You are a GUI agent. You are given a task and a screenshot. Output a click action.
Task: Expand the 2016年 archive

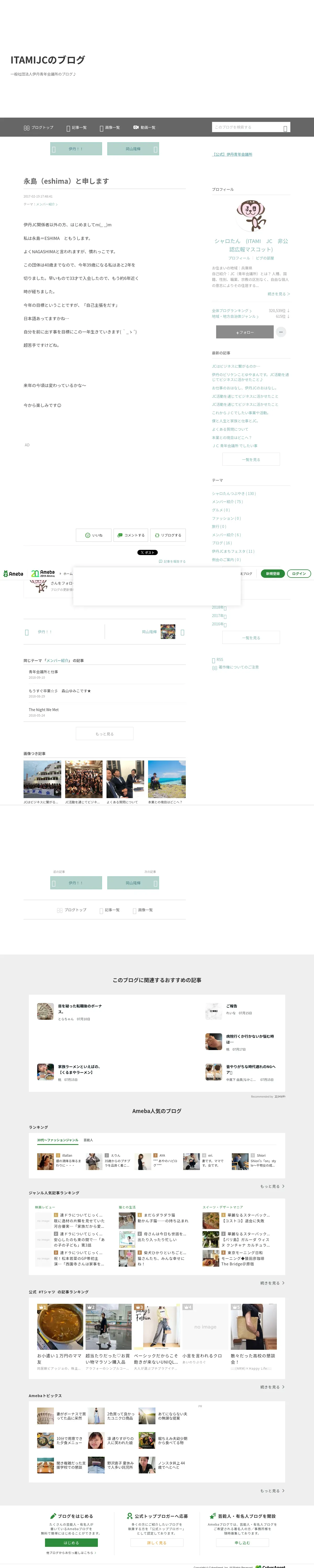(219, 624)
